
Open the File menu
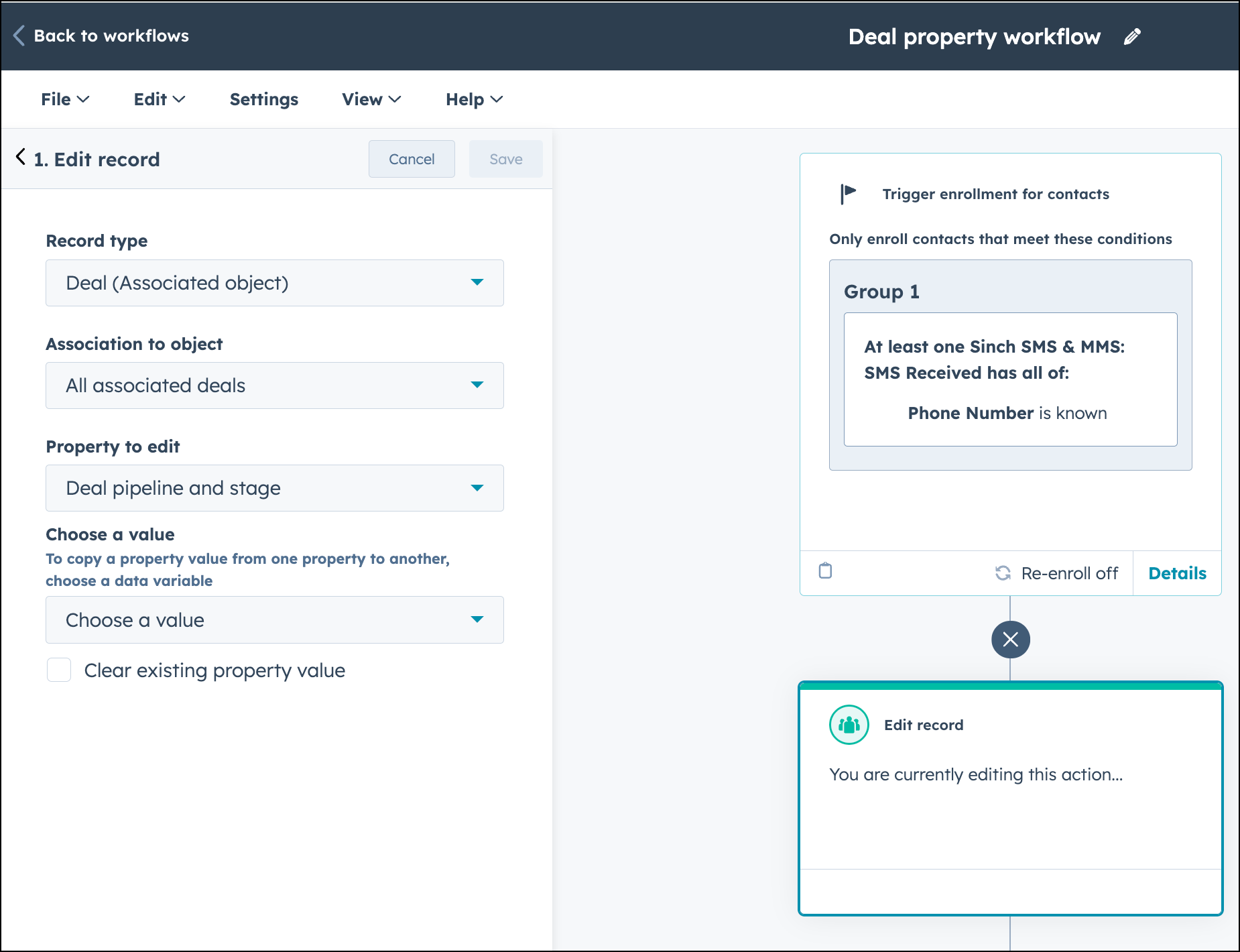(64, 99)
